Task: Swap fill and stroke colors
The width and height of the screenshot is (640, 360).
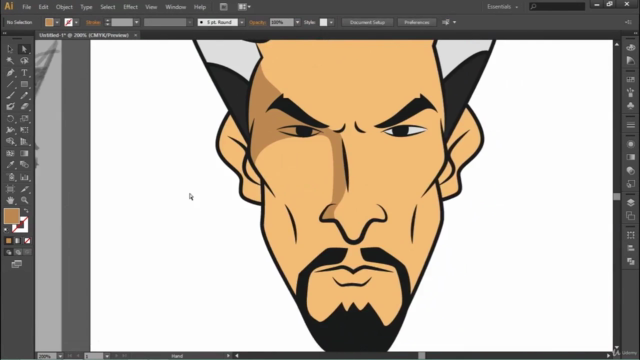Action: pyautogui.click(x=26, y=211)
